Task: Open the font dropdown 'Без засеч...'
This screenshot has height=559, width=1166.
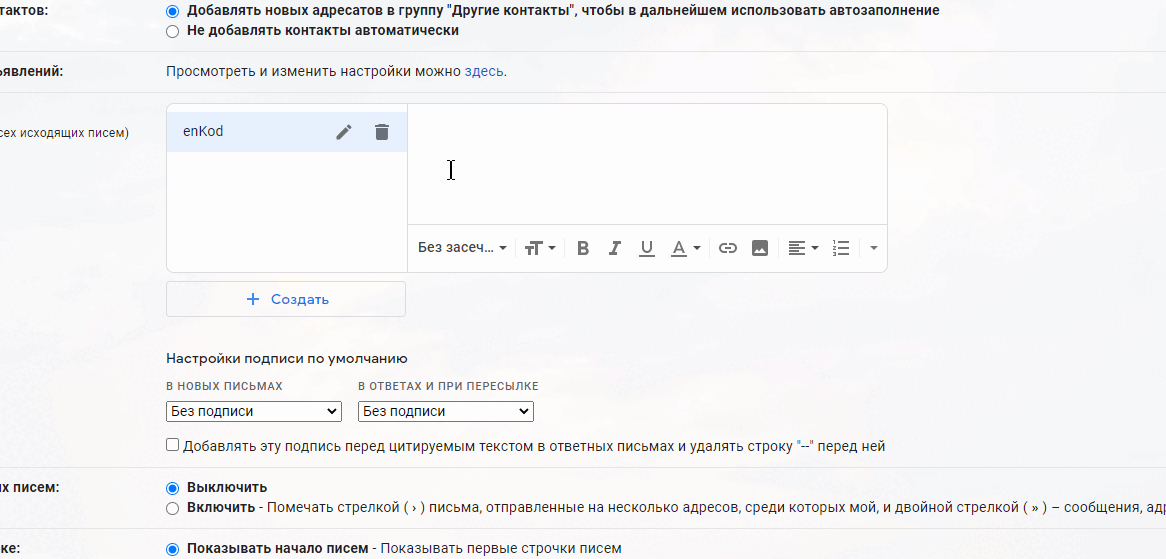Action: [462, 248]
